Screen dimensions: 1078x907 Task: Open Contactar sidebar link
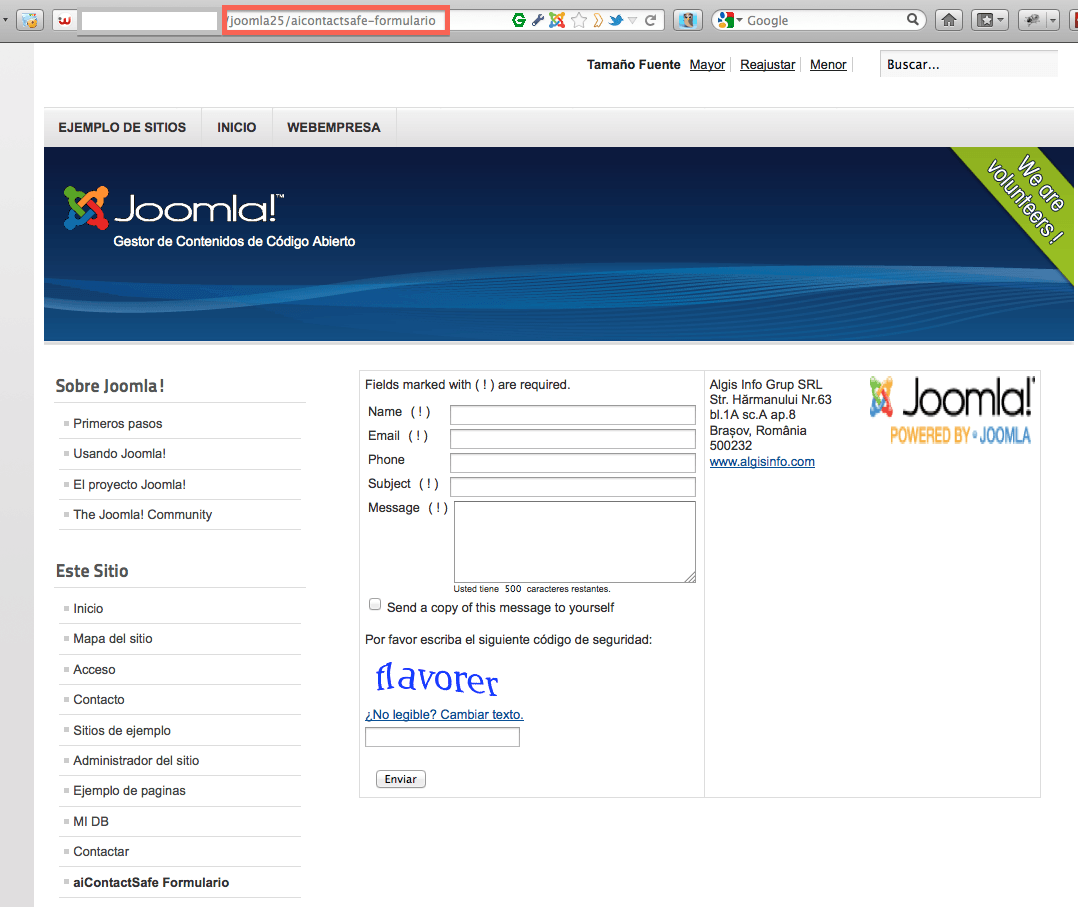point(101,851)
